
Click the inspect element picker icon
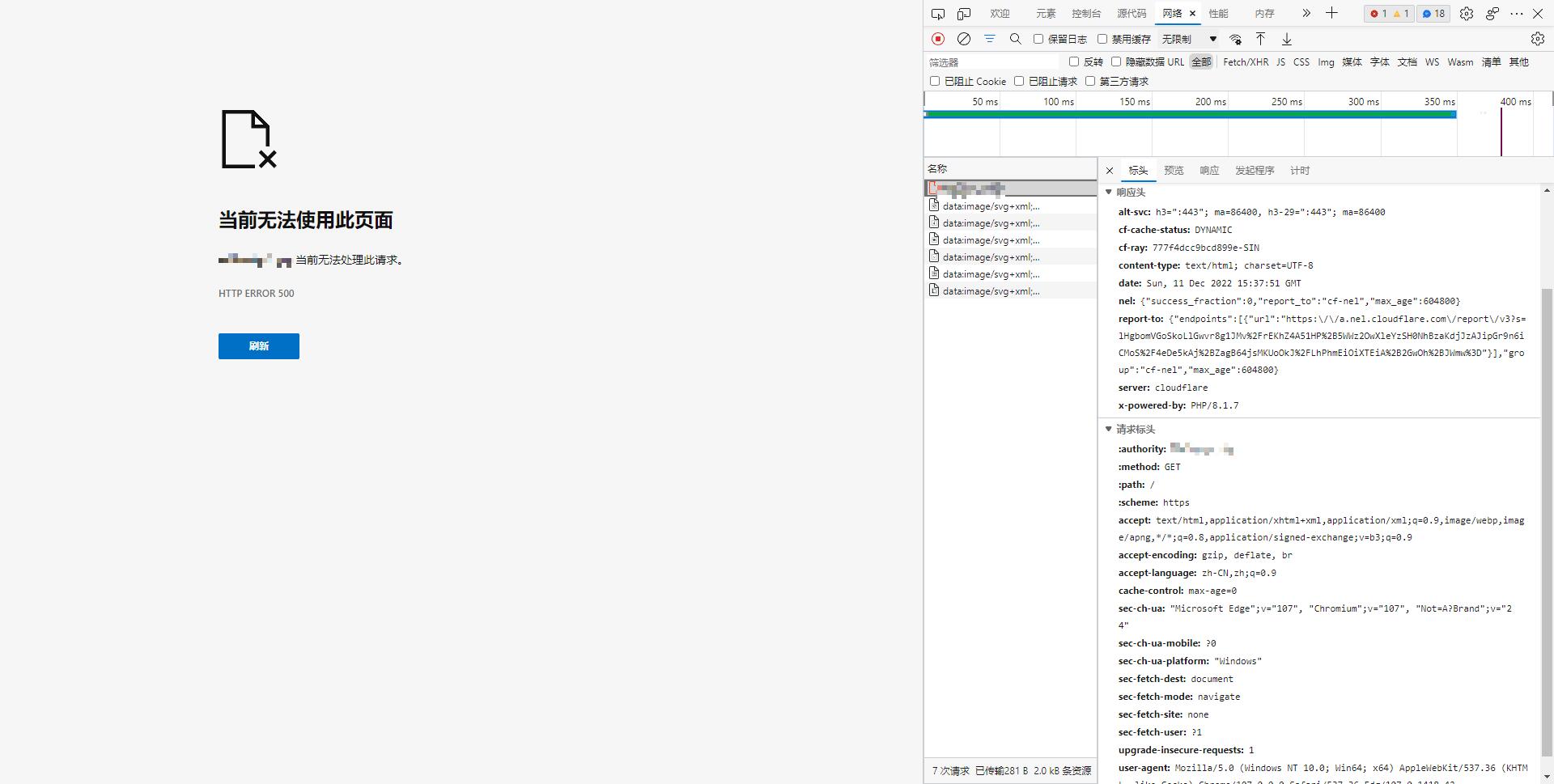point(938,14)
